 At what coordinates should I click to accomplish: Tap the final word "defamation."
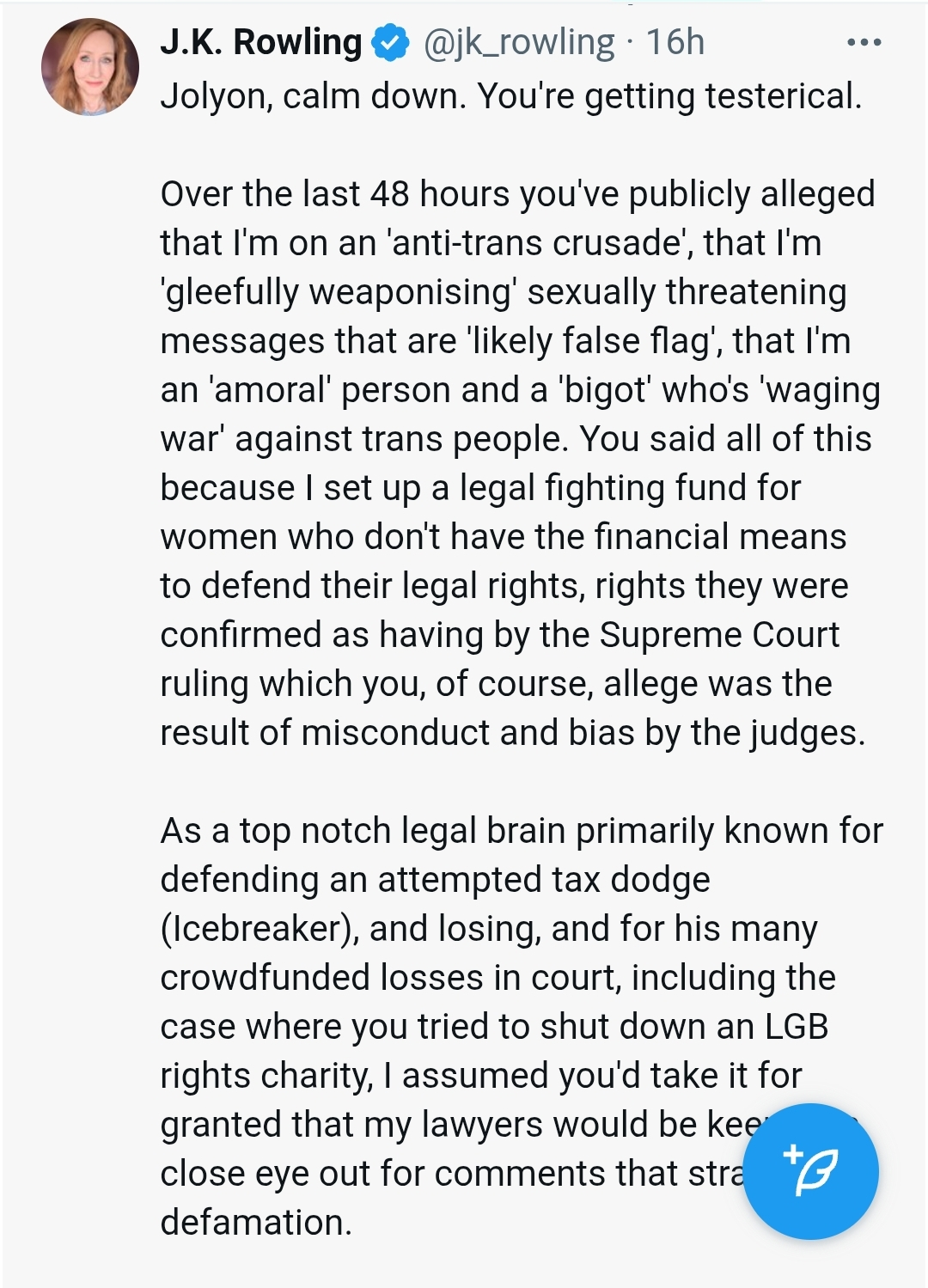pyautogui.click(x=256, y=1223)
